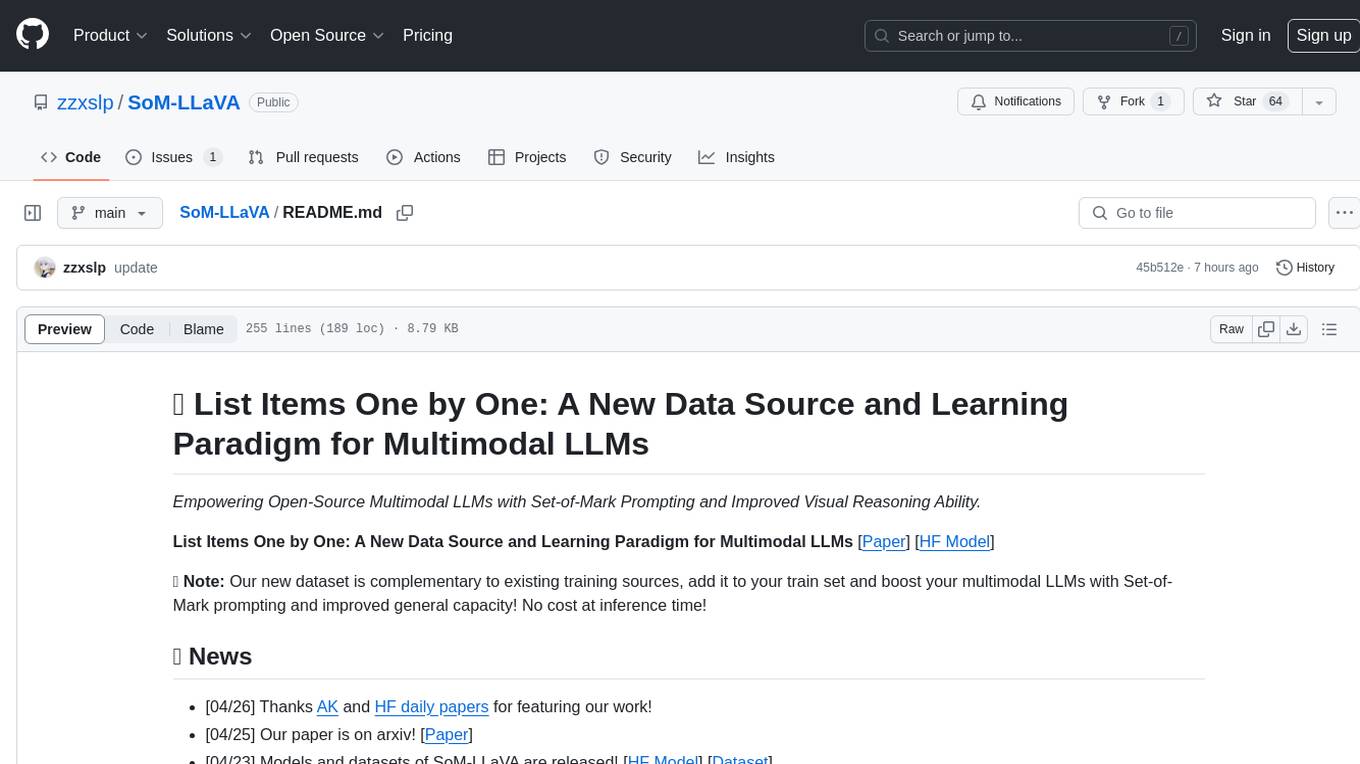Open the Paper link beside HF Model
The height and width of the screenshot is (764, 1360).
pyautogui.click(x=884, y=542)
